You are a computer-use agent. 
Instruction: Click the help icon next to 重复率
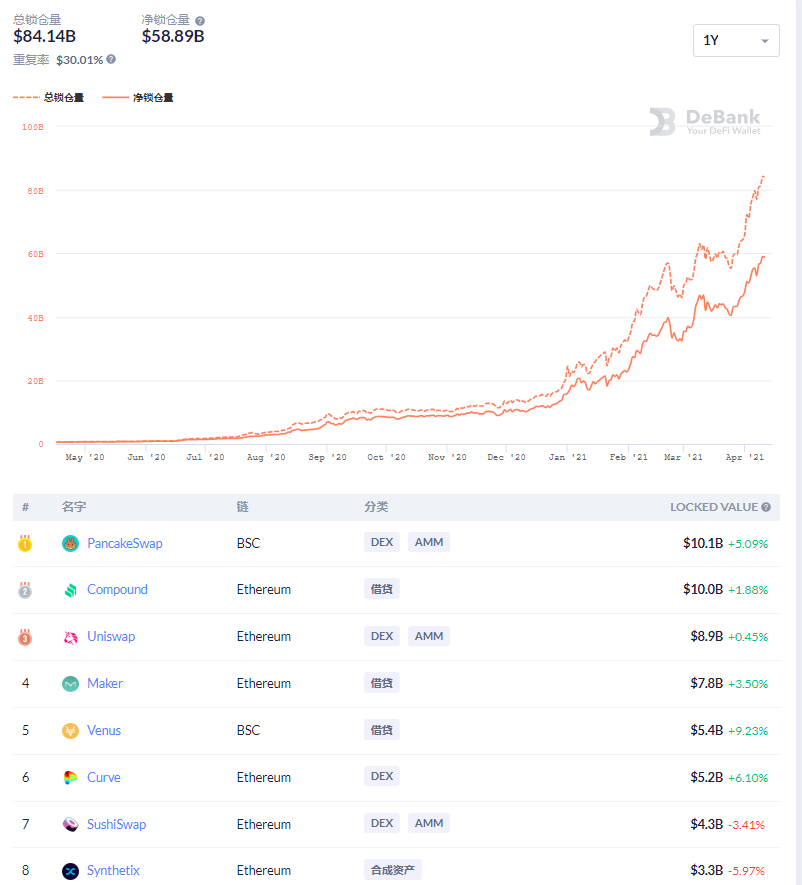[x=111, y=59]
